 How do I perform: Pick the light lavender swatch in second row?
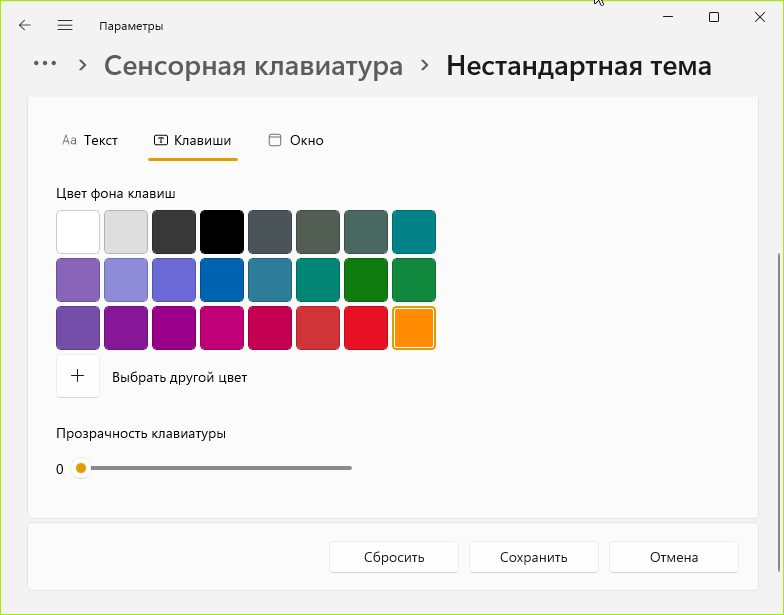[x=126, y=280]
